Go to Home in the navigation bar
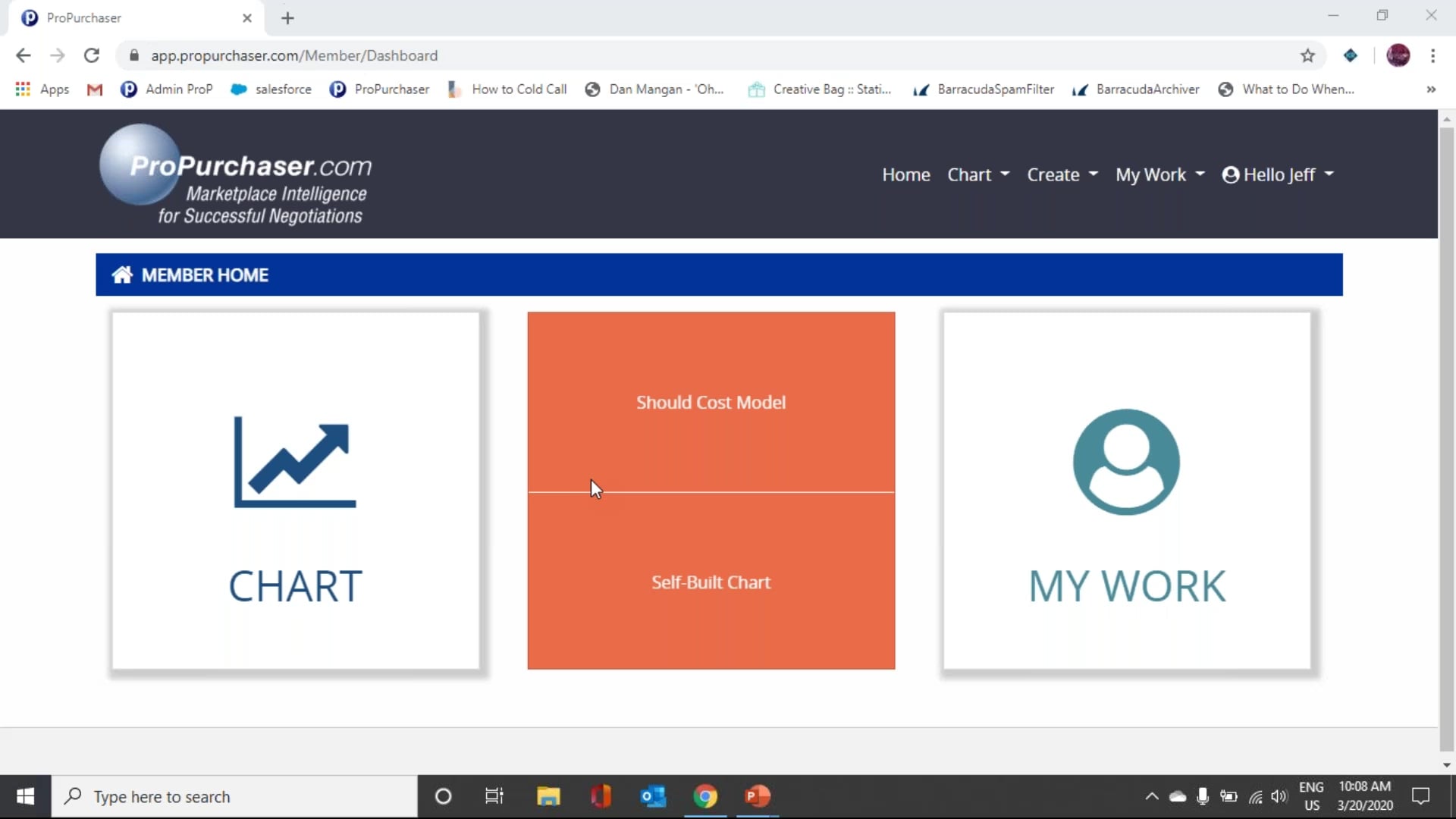Viewport: 1456px width, 819px height. click(905, 175)
